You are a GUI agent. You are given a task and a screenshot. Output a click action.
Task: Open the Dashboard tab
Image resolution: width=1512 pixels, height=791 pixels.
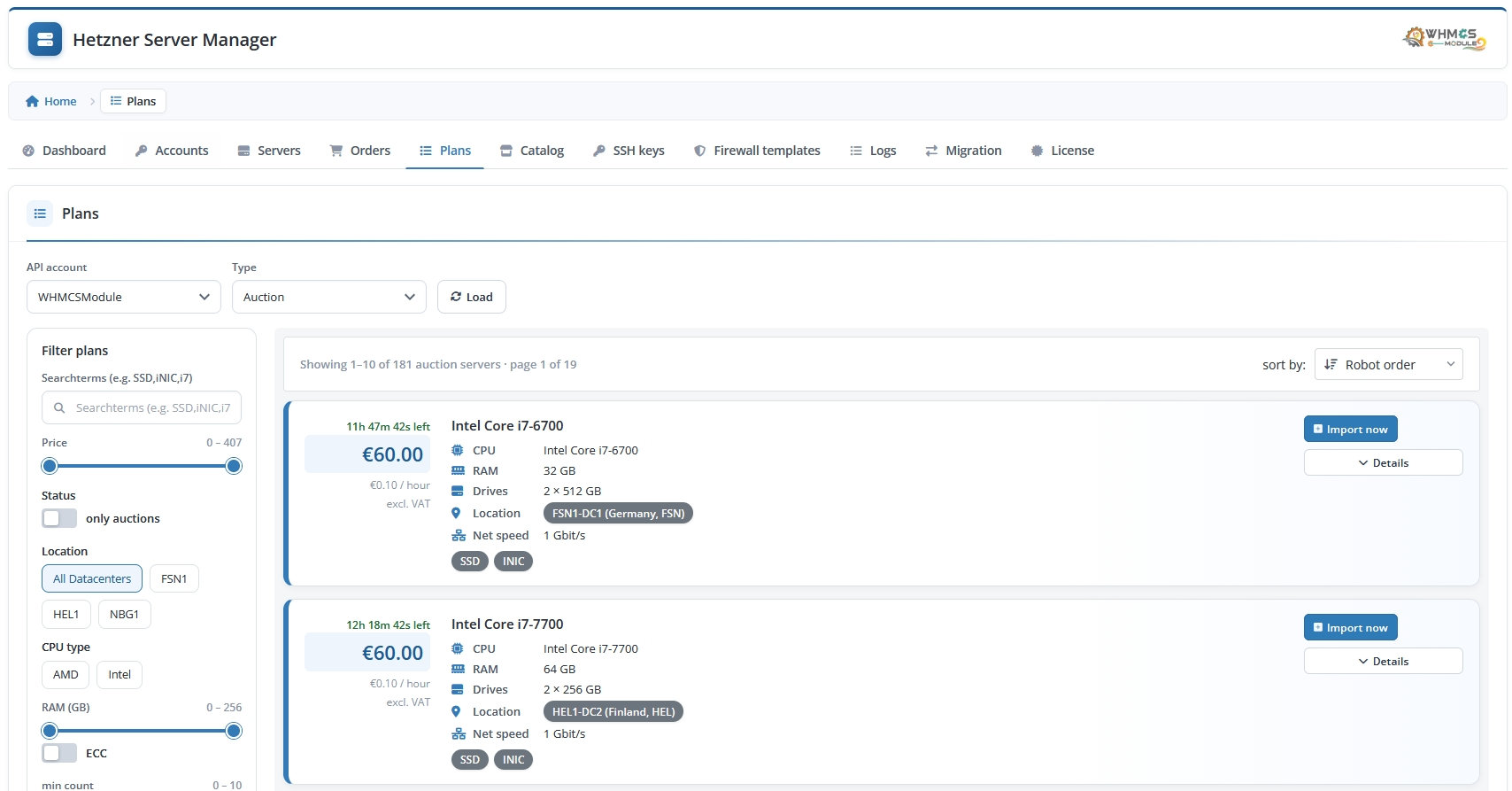[x=64, y=151]
